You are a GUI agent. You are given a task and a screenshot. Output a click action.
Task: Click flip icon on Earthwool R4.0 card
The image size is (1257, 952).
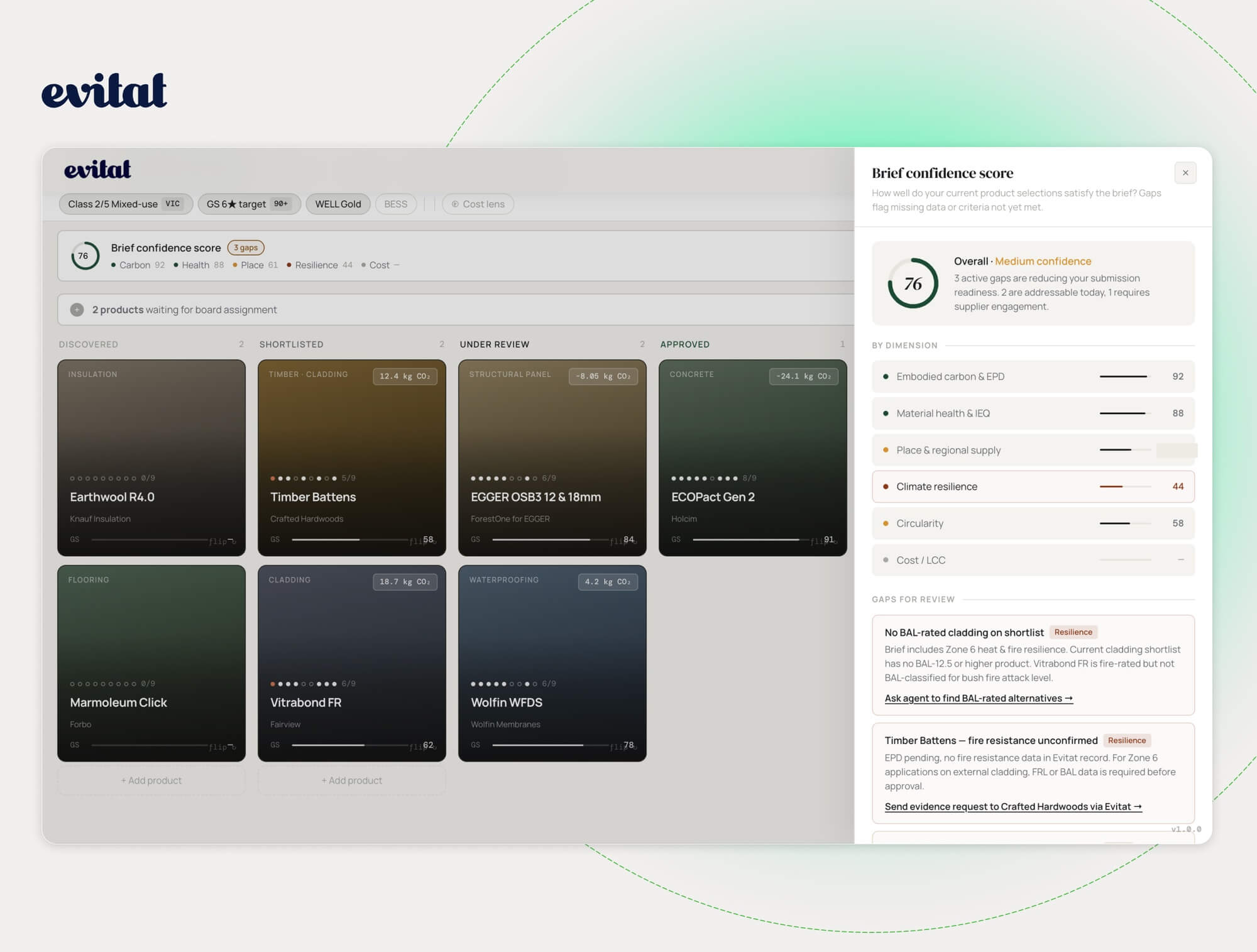[x=222, y=541]
